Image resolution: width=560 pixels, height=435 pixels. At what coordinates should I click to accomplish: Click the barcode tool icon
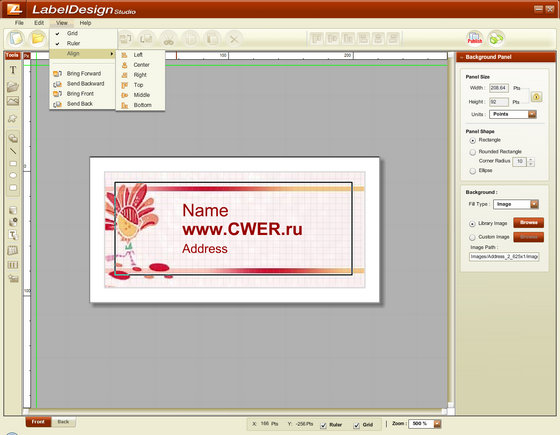tap(13, 265)
